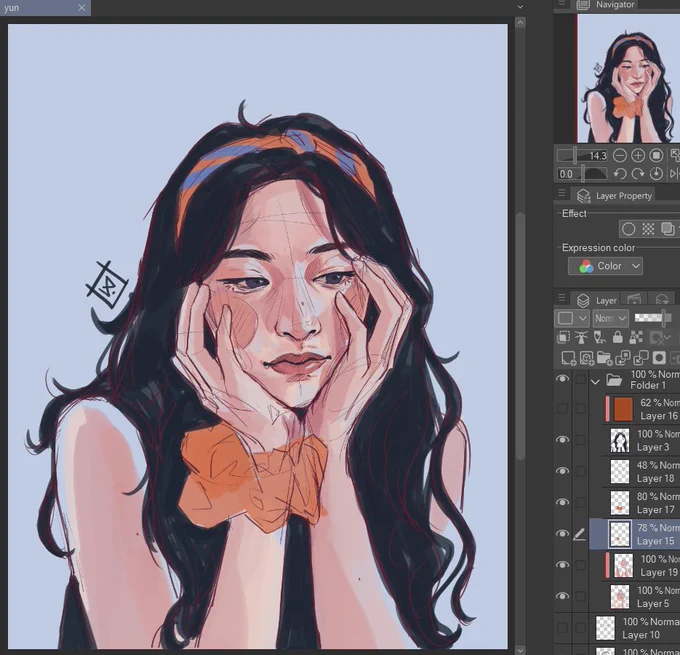
Task: Create a new raster layer
Action: coord(568,358)
